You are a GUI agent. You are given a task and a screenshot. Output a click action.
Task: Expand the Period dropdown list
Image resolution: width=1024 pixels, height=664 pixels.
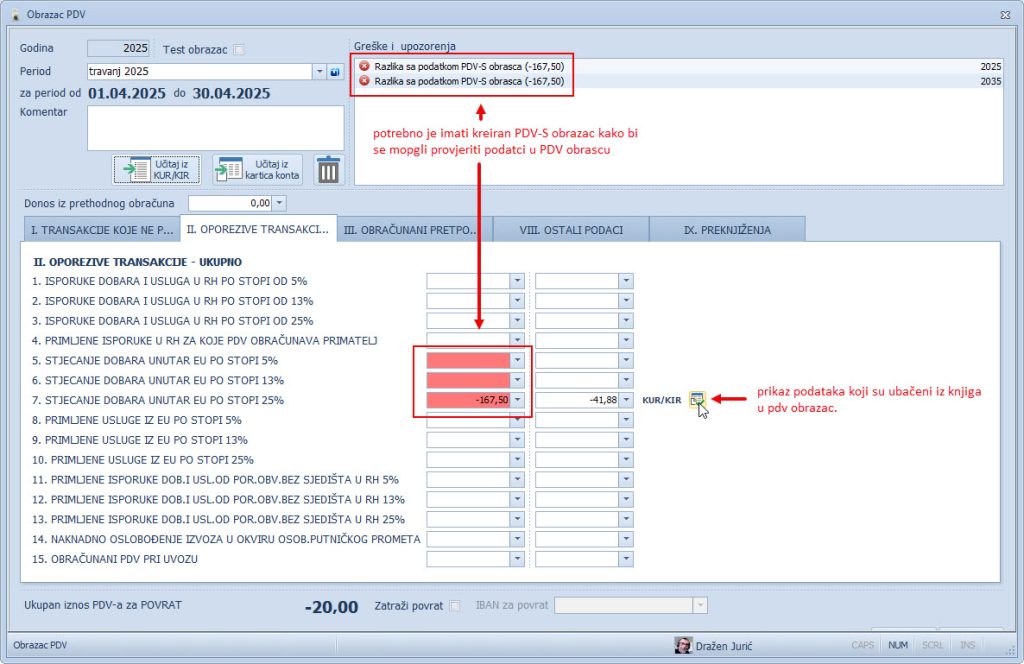click(x=320, y=72)
